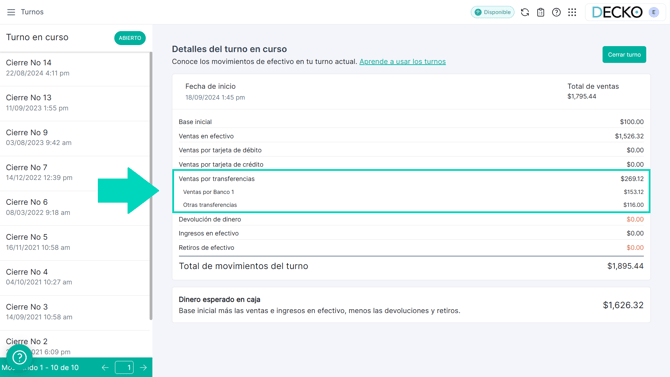Screen dimensions: 670x377
Task: Select Ventas por tarjeta de crédito row
Action: (411, 164)
